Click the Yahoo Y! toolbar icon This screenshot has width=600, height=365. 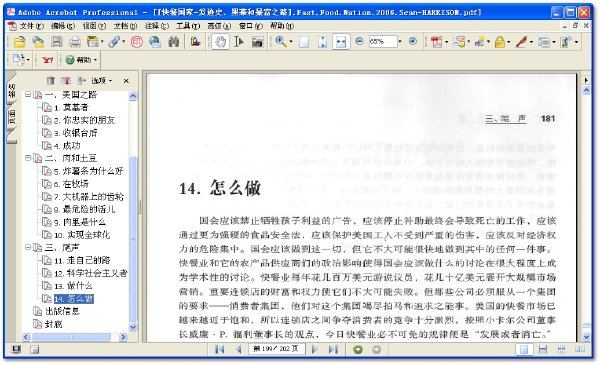(x=47, y=60)
